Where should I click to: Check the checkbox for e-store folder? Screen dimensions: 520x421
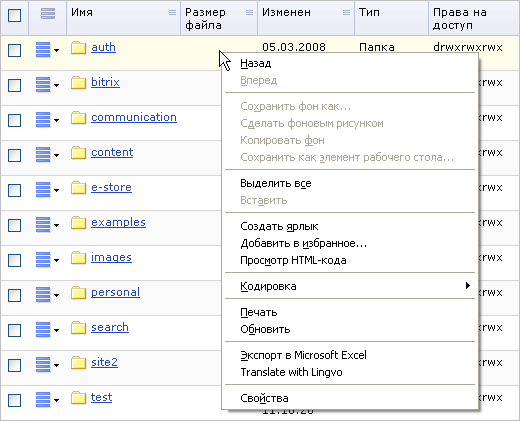click(15, 190)
